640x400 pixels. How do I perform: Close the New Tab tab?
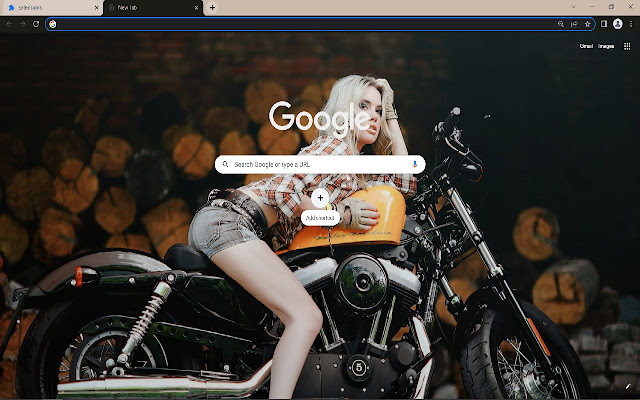(196, 8)
